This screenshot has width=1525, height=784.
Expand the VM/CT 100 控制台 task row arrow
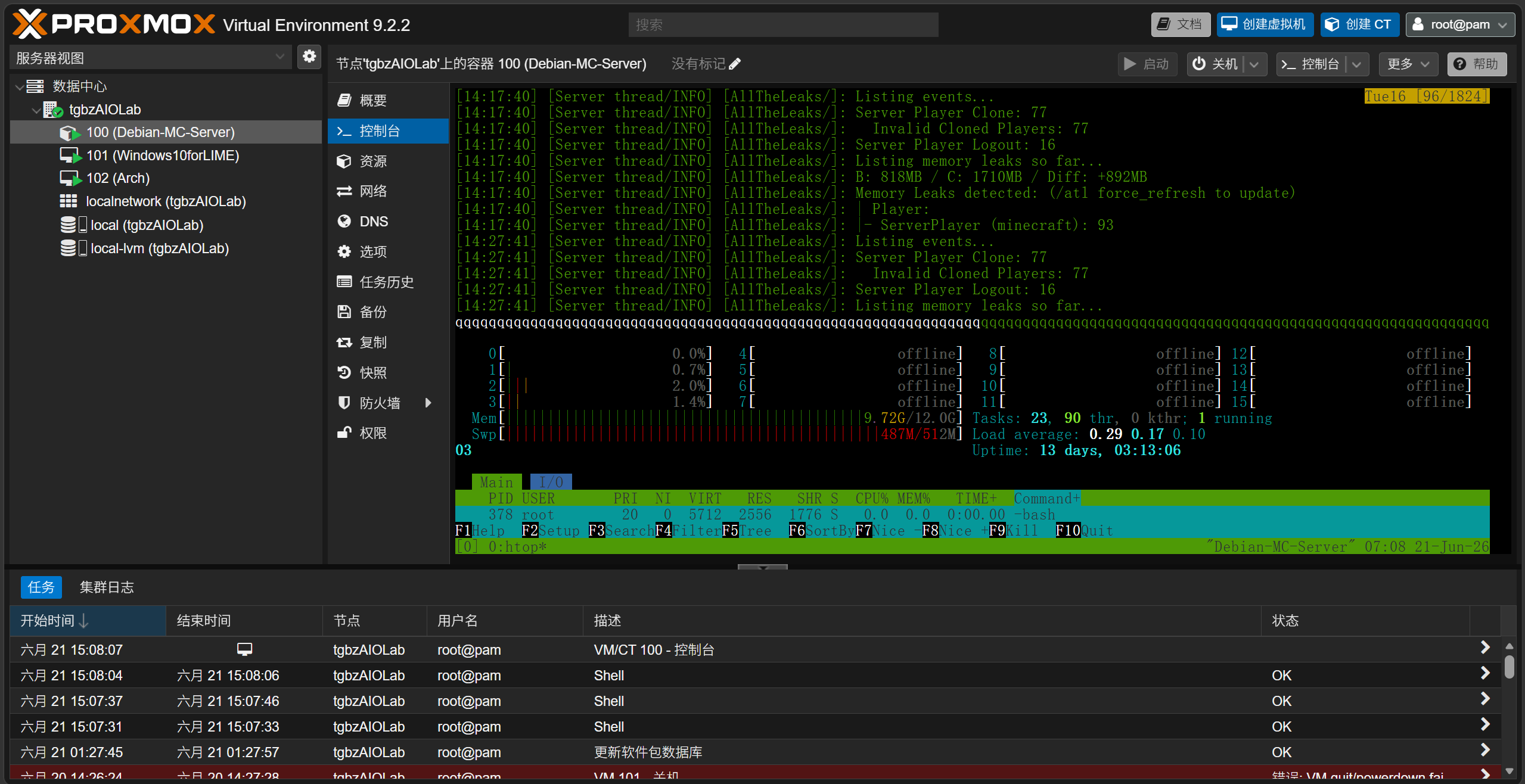1485,648
